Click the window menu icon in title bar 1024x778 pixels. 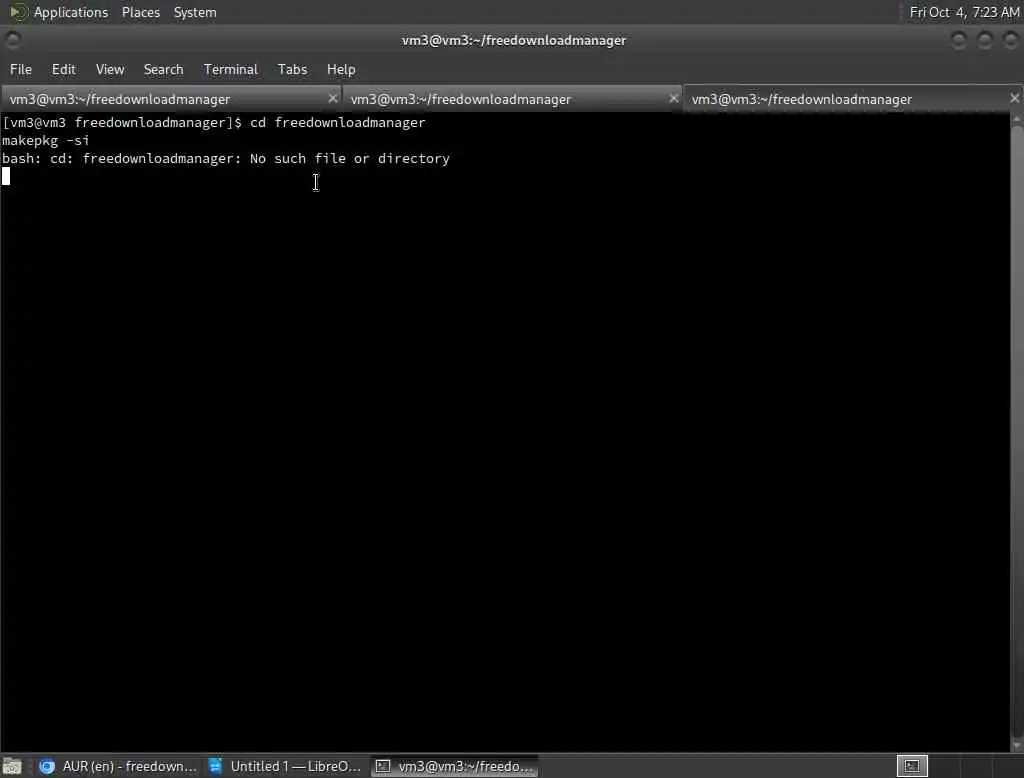coord(12,41)
